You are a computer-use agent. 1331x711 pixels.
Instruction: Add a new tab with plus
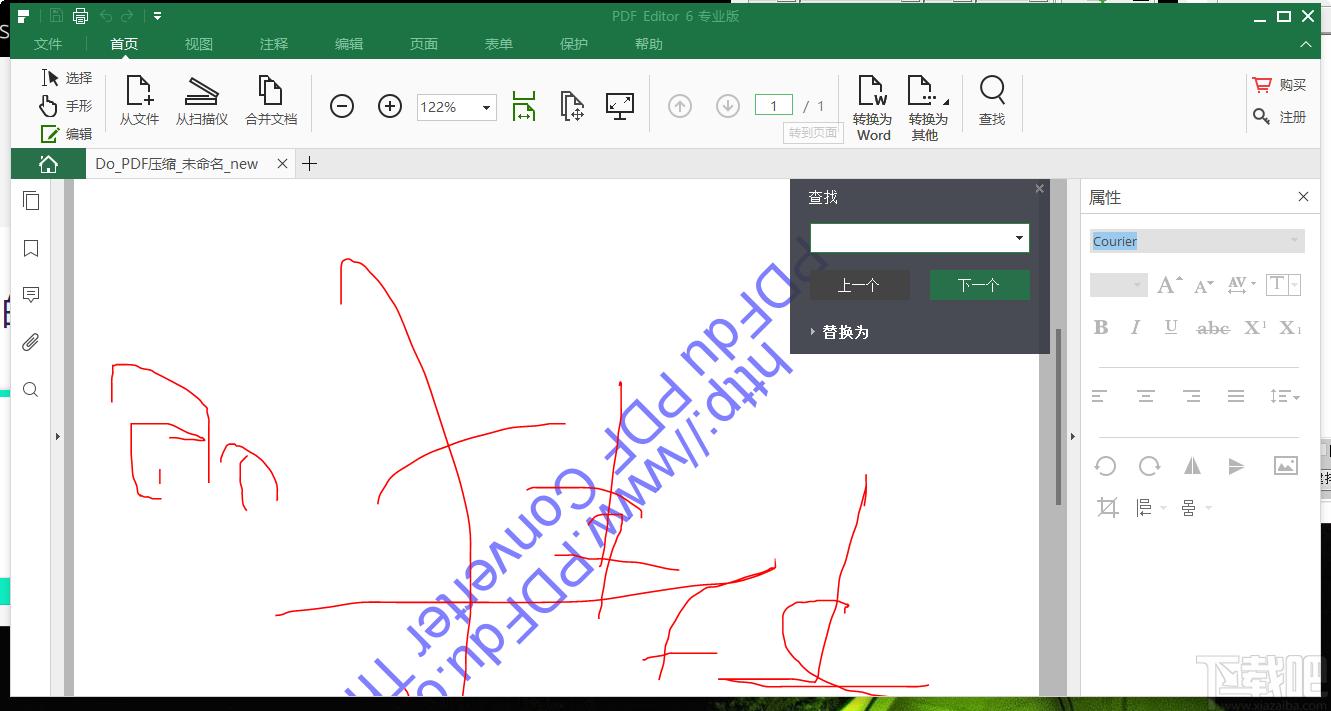click(310, 164)
